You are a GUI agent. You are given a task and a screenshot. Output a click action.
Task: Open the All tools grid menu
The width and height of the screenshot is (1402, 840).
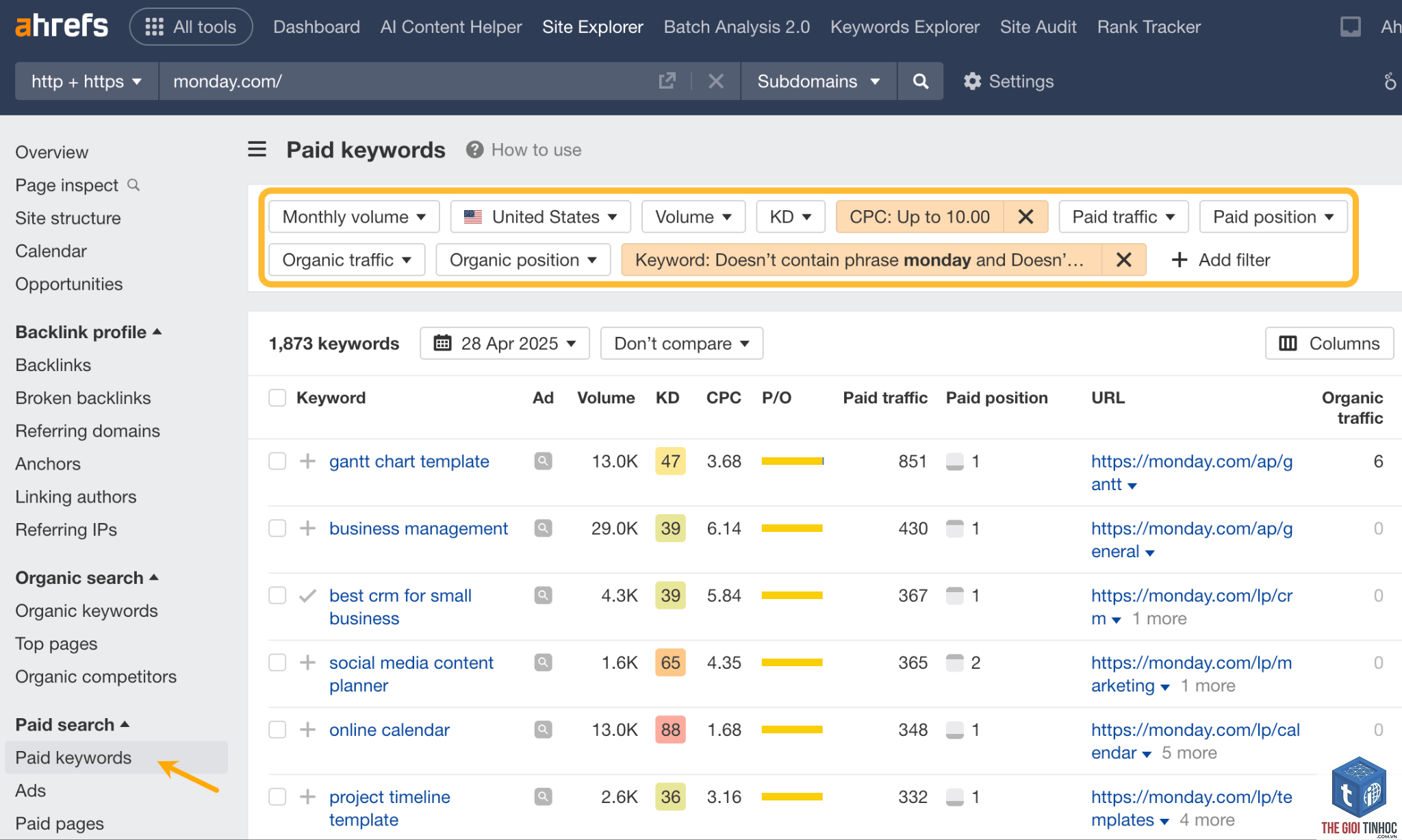[191, 27]
